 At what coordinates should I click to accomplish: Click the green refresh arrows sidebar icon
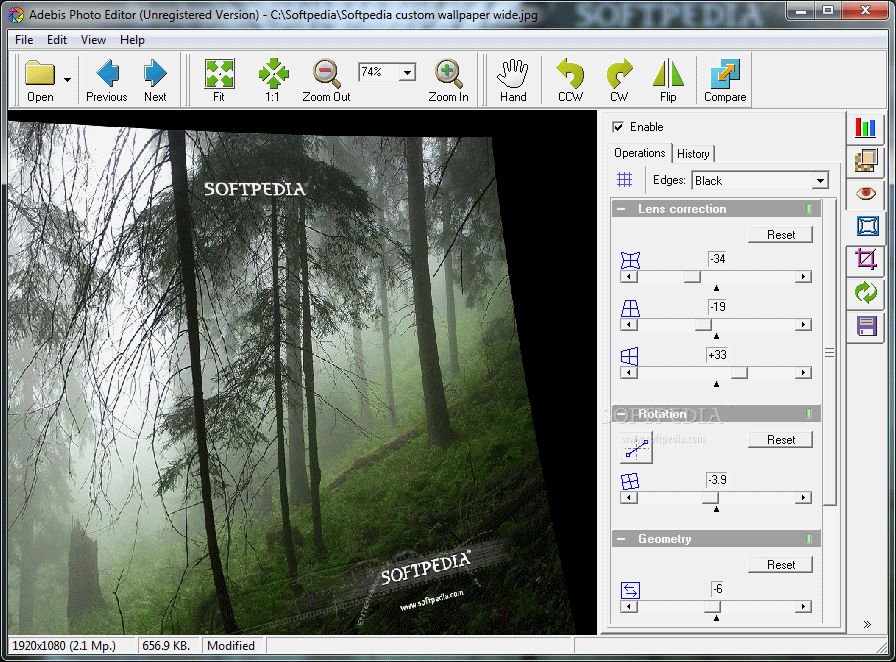click(865, 293)
